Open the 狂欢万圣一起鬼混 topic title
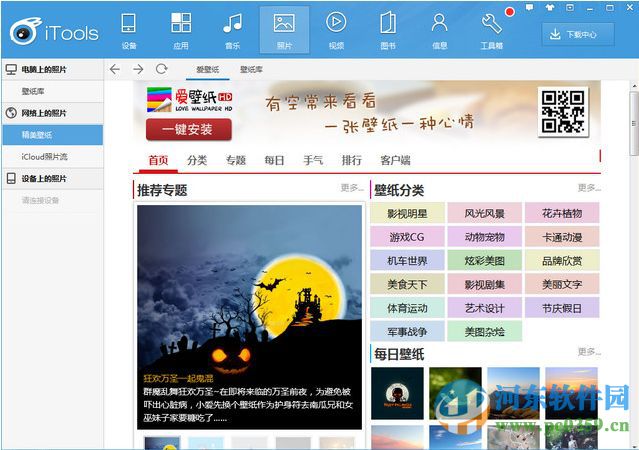Screen dimensions: 639x450 [178, 379]
